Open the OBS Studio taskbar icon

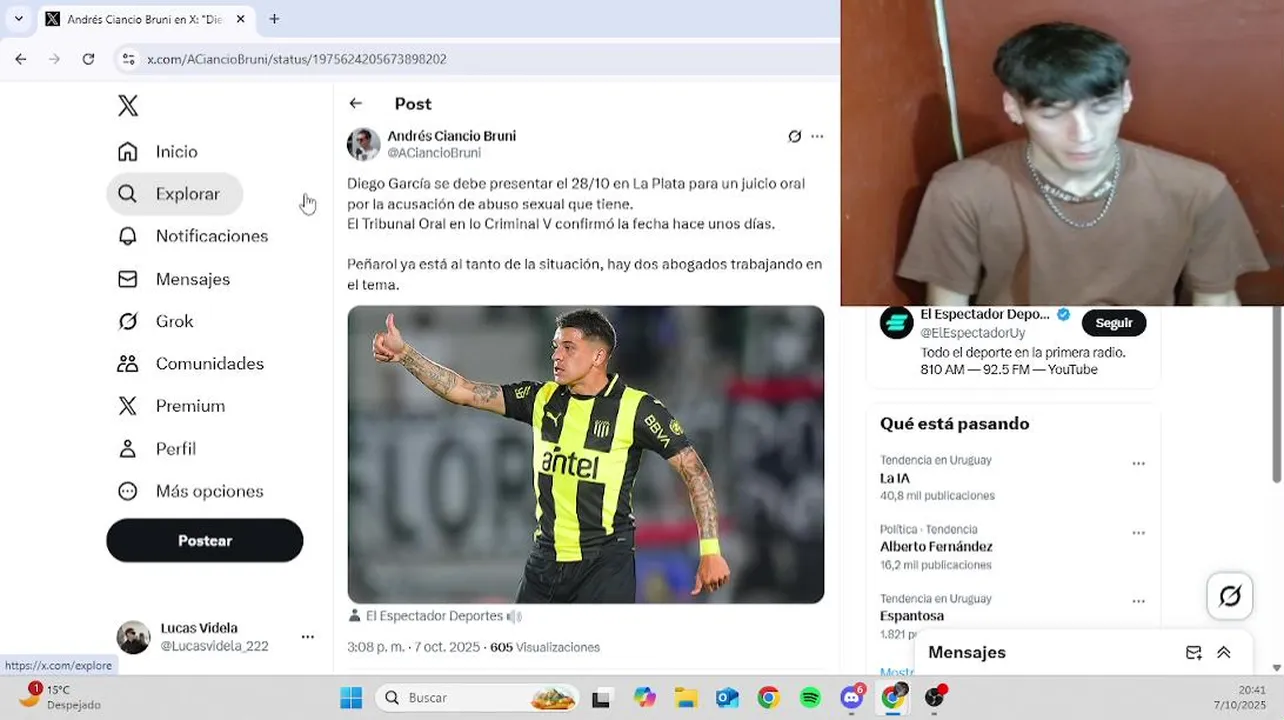935,697
